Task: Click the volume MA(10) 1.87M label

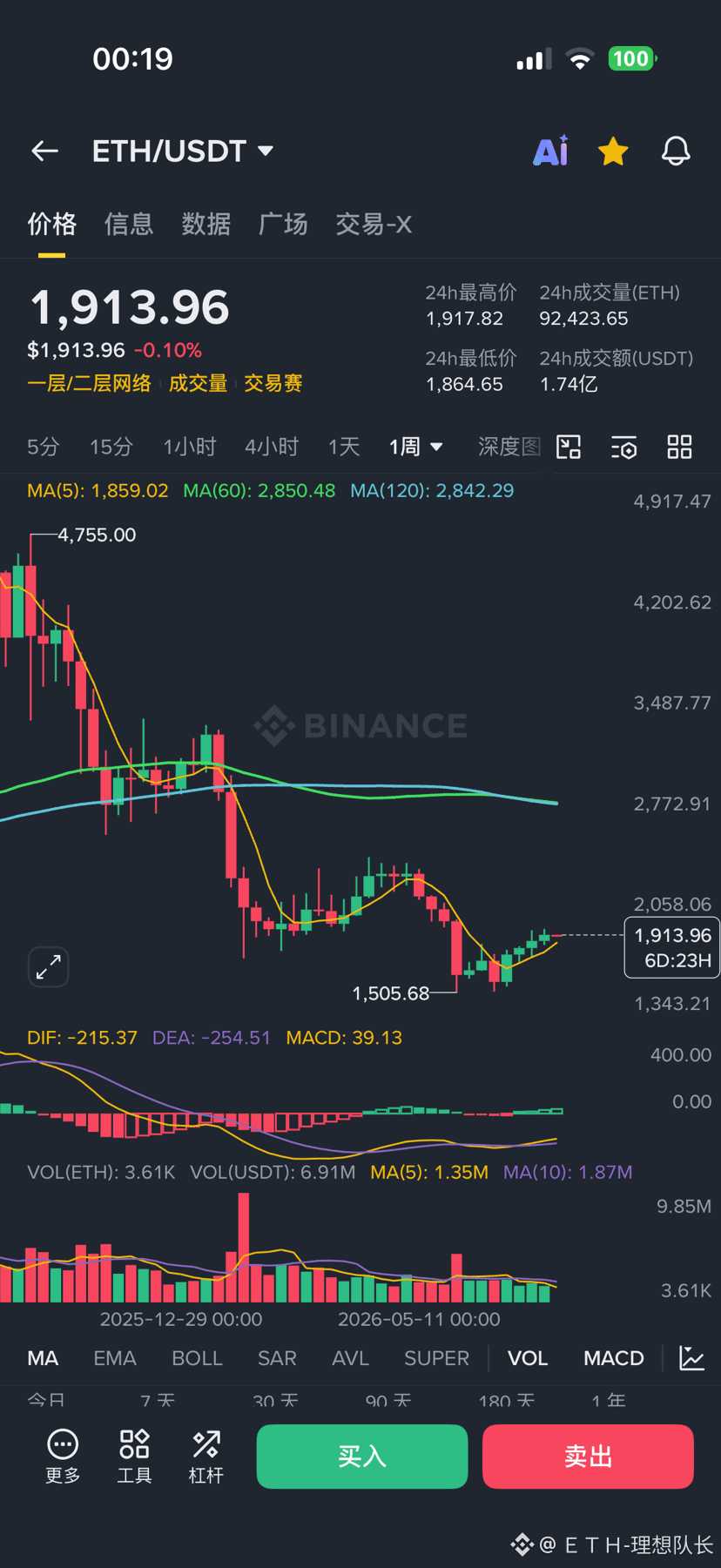Action: [x=568, y=1172]
